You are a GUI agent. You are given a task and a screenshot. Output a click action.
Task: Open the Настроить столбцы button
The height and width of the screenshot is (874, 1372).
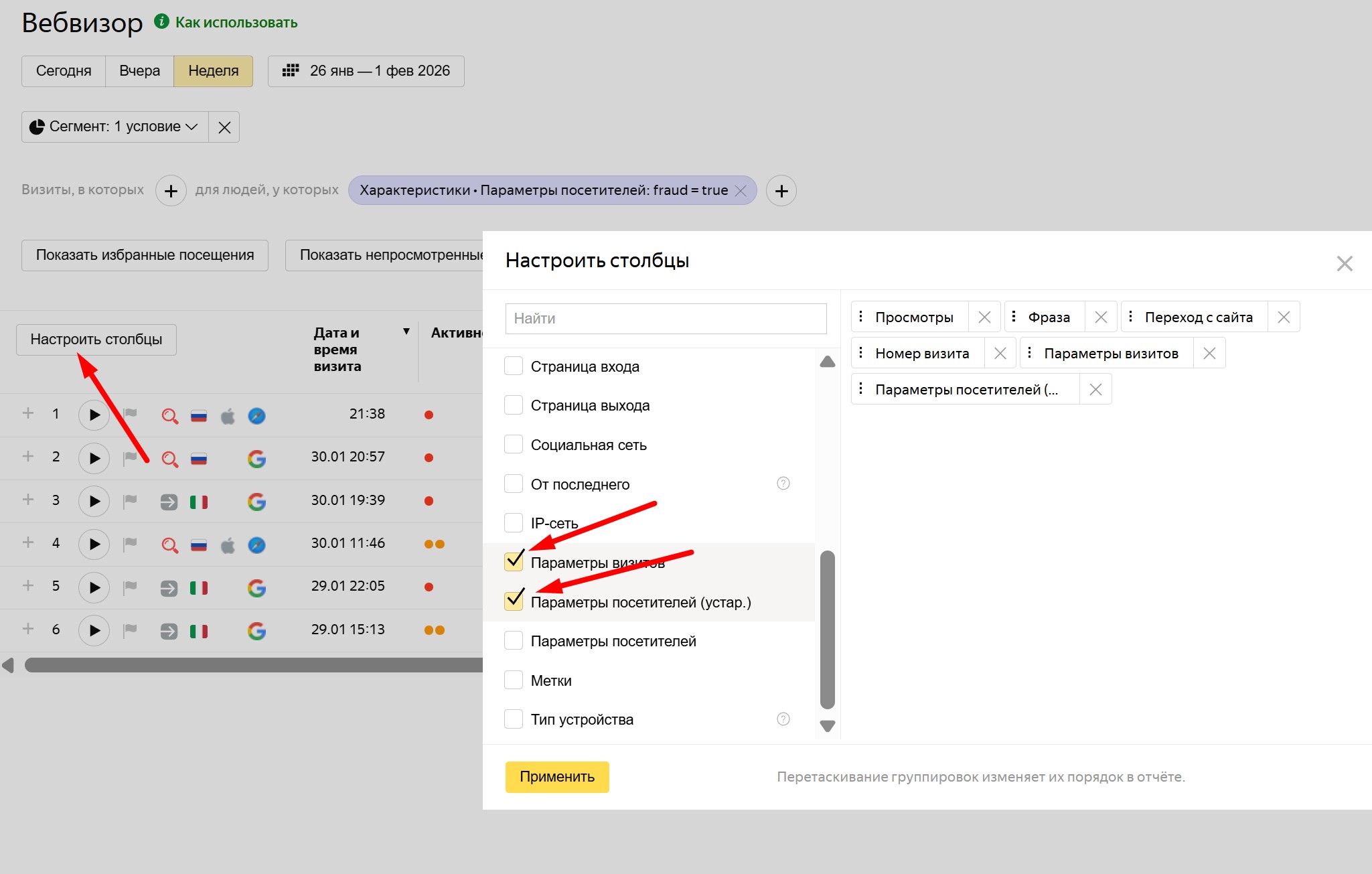(96, 340)
